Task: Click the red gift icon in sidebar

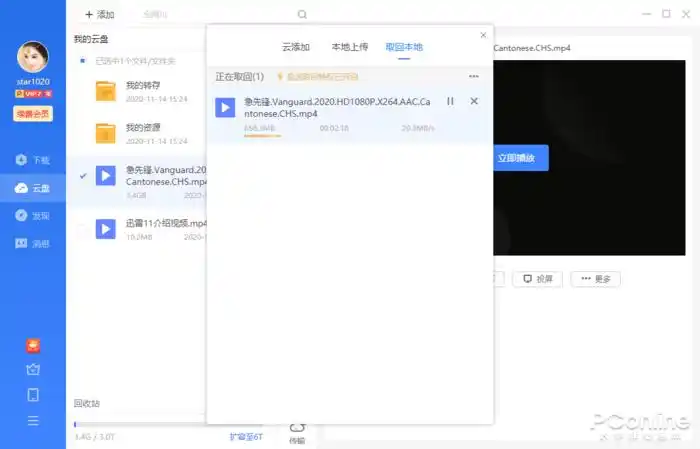Action: click(33, 346)
